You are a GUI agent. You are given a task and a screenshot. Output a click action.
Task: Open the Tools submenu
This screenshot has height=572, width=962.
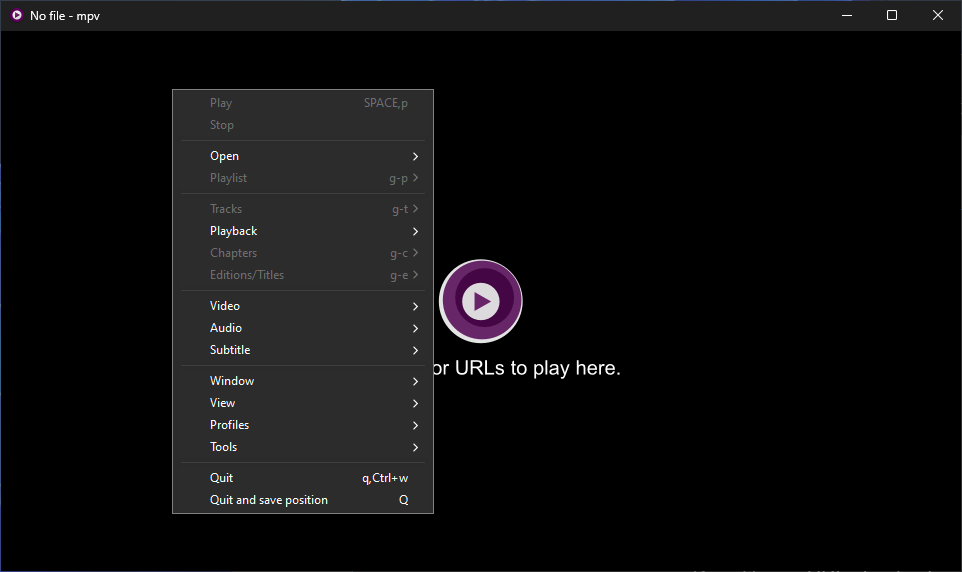(x=303, y=447)
